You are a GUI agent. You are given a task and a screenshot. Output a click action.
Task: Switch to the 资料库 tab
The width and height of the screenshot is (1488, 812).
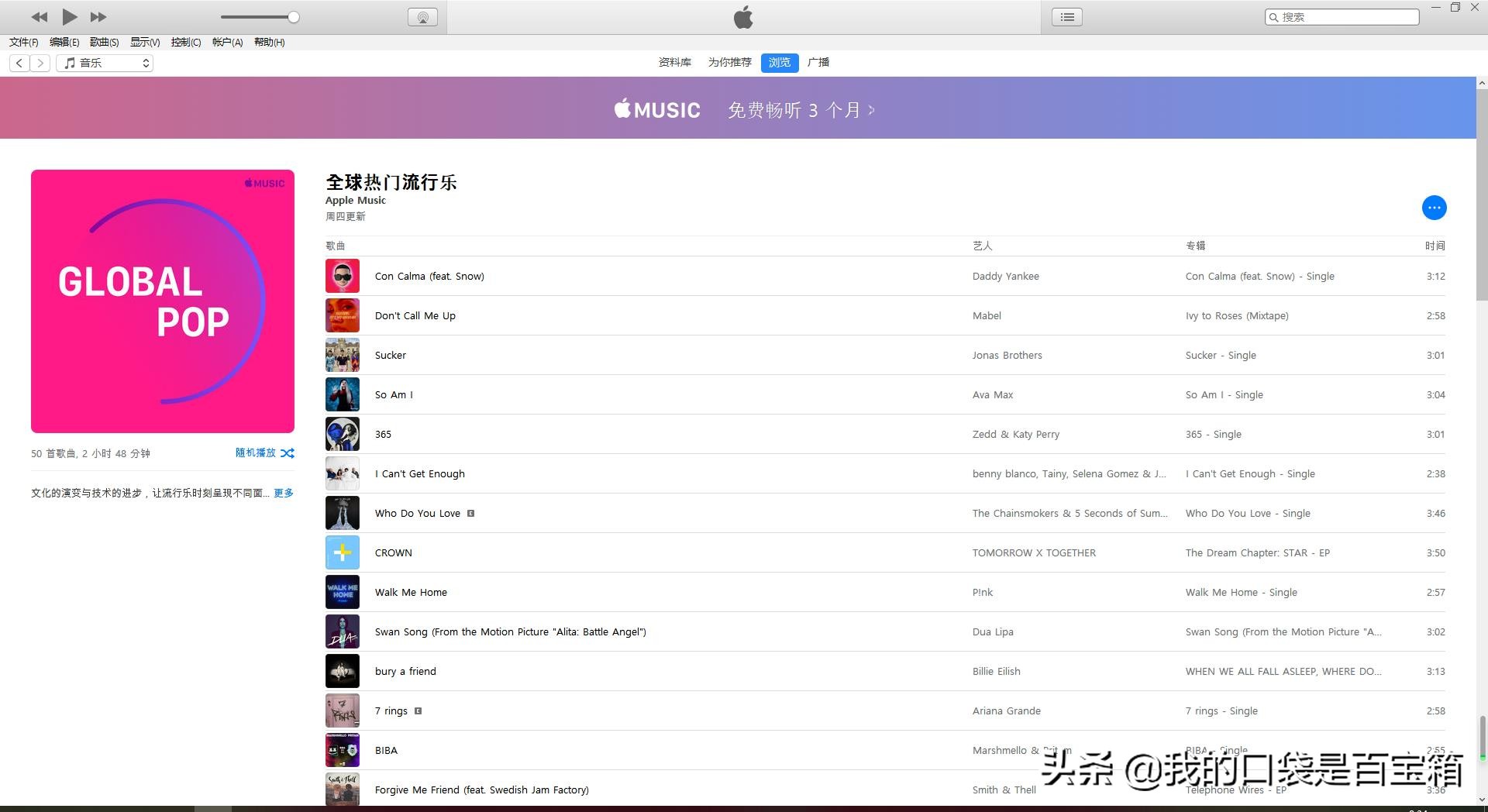673,62
